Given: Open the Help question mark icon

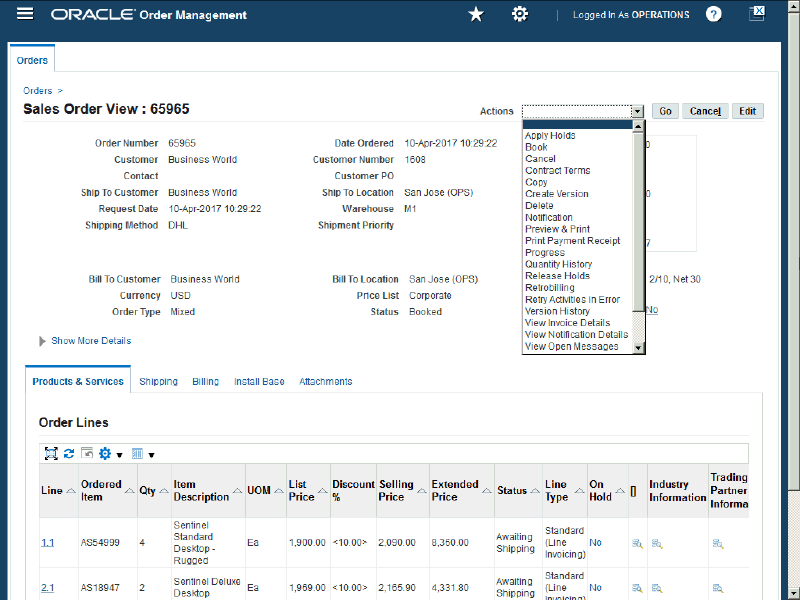Looking at the screenshot, I should [x=714, y=14].
